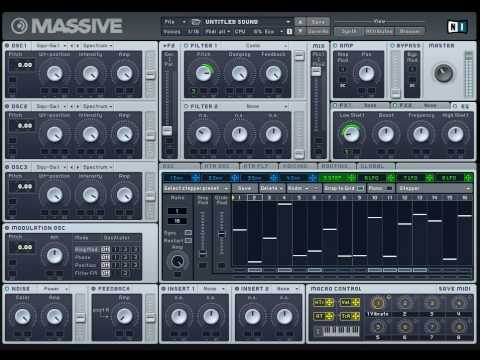This screenshot has height=360, width=480.
Task: Open Insert 1 effect dropdown
Action: tap(214, 289)
